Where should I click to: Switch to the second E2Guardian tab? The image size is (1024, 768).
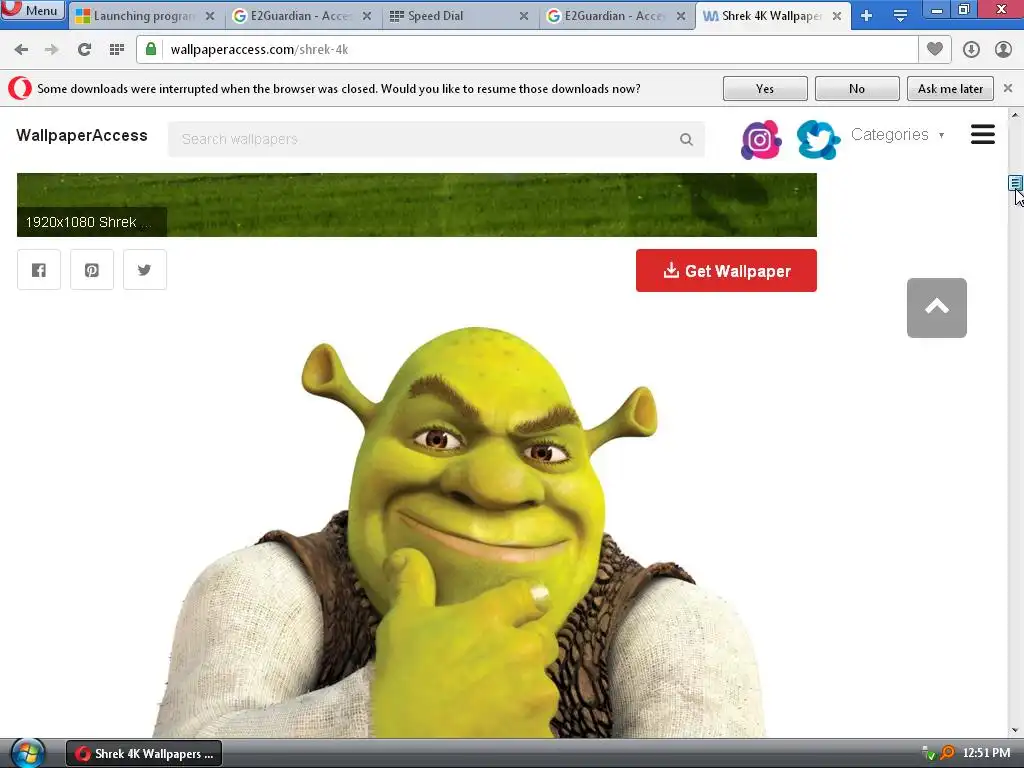coord(616,16)
